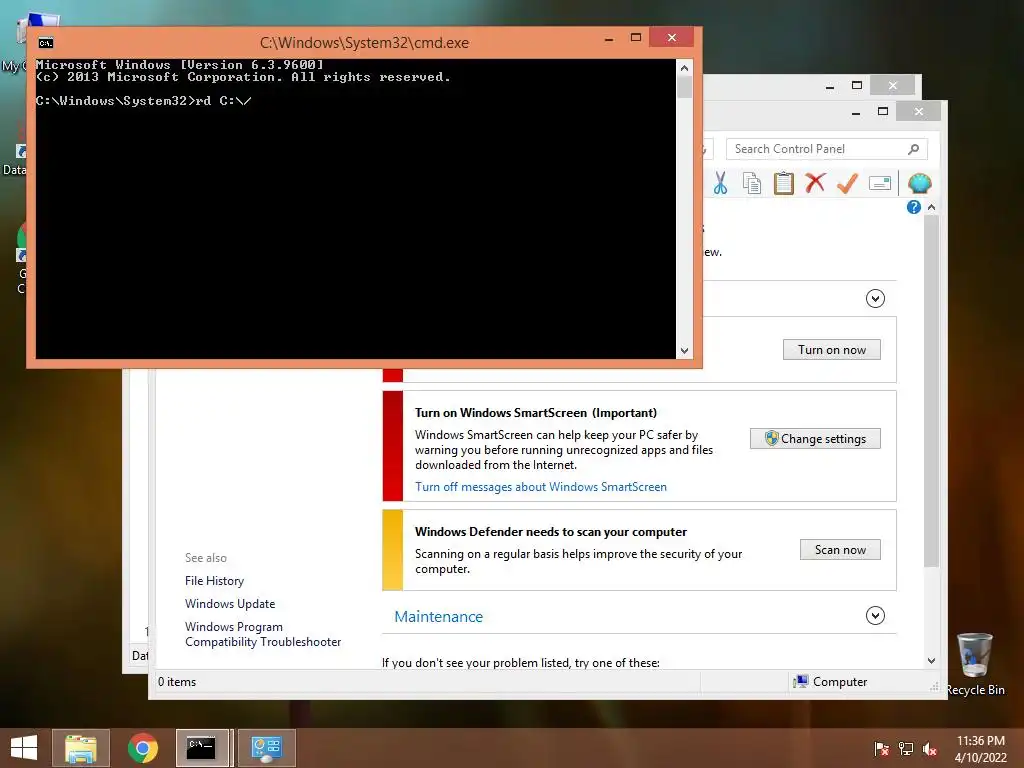The width and height of the screenshot is (1024, 768).
Task: Click the Computer icon in status bar
Action: pyautogui.click(x=801, y=682)
